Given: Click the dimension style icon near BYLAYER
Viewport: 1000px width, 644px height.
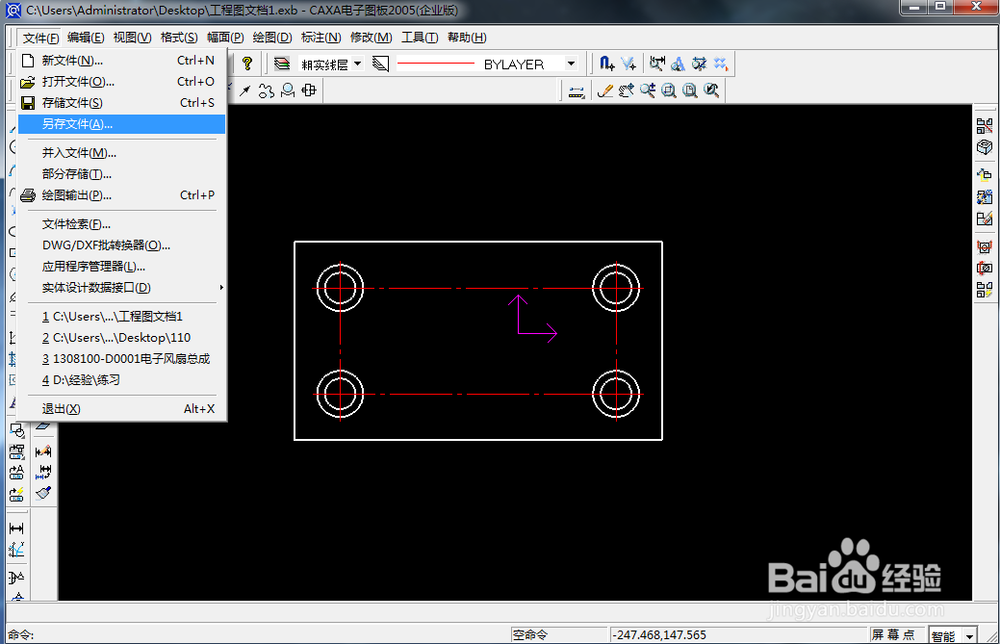Looking at the screenshot, I should [x=657, y=63].
